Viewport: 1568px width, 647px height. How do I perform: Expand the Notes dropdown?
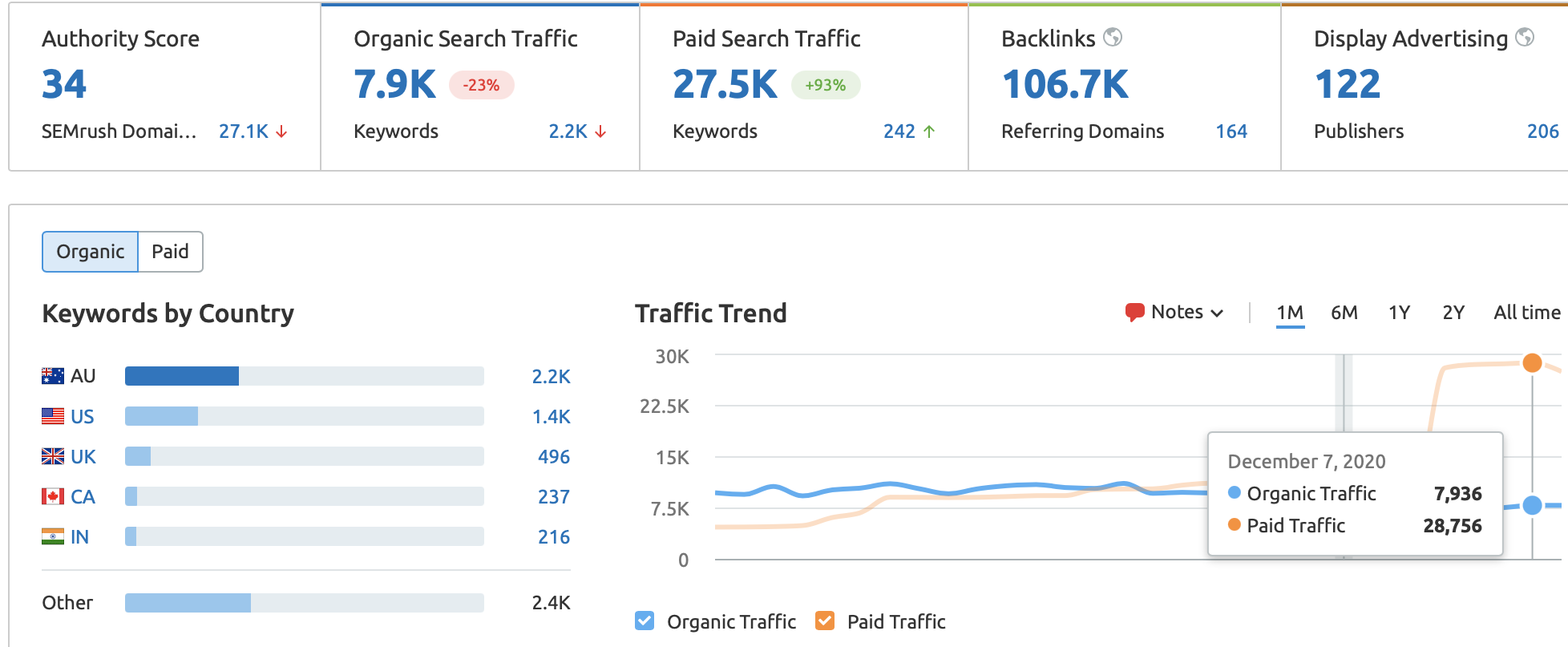[1186, 312]
